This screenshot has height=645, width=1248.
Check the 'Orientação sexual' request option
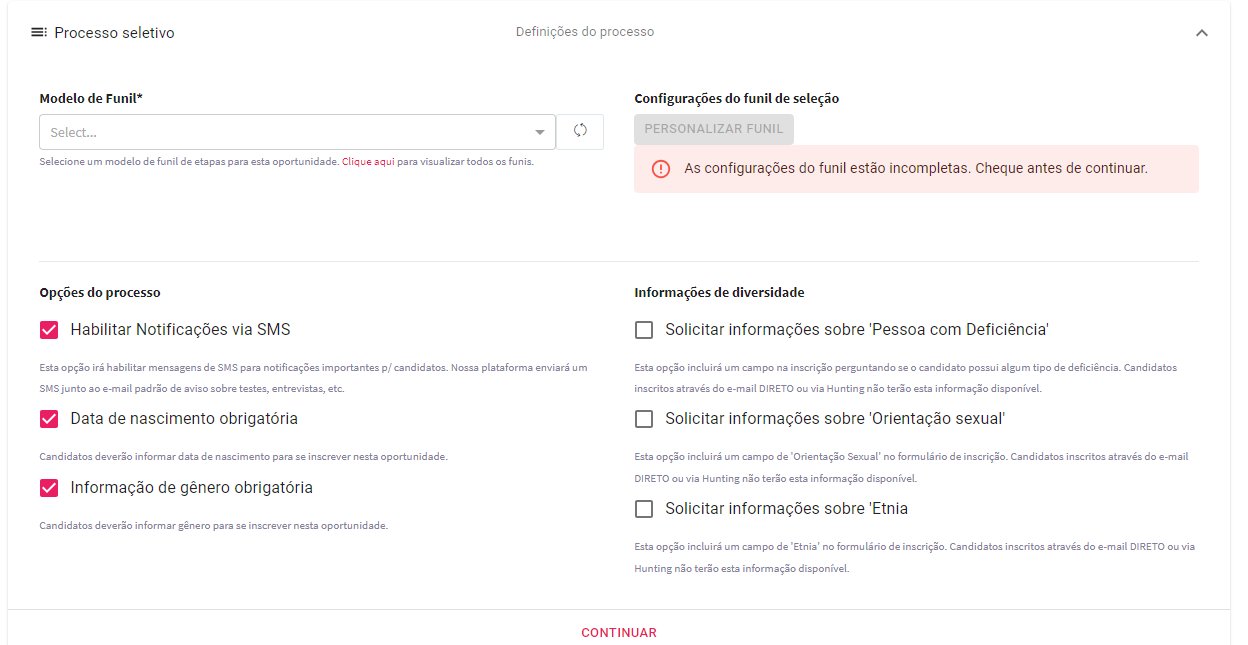click(644, 419)
